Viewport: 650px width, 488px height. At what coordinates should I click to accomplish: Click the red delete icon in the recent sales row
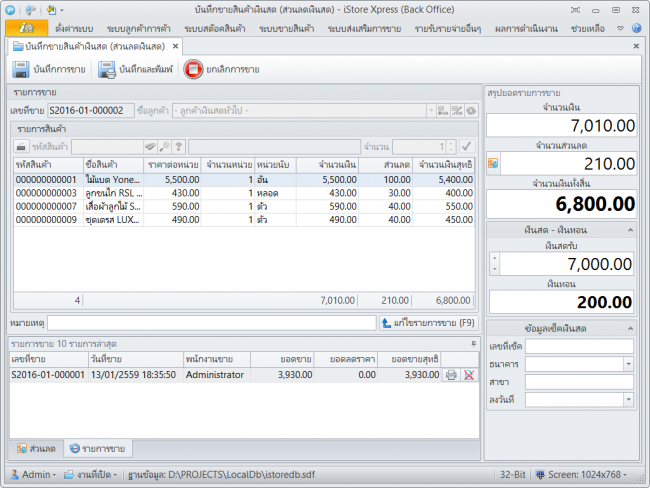(x=468, y=375)
